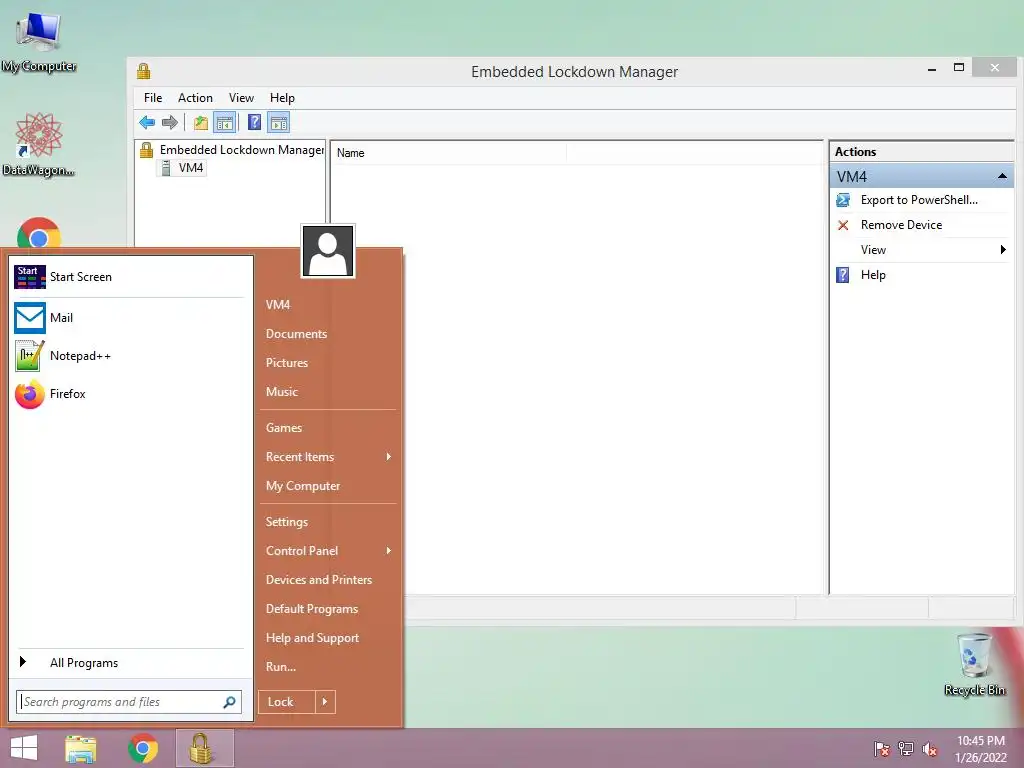This screenshot has width=1024, height=768.
Task: Open the File menu
Action: [153, 98]
